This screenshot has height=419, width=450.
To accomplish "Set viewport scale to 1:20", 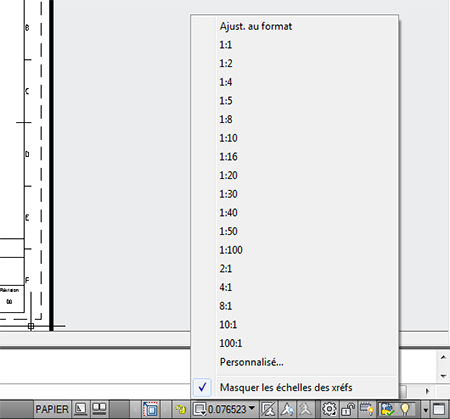I will tap(295, 175).
